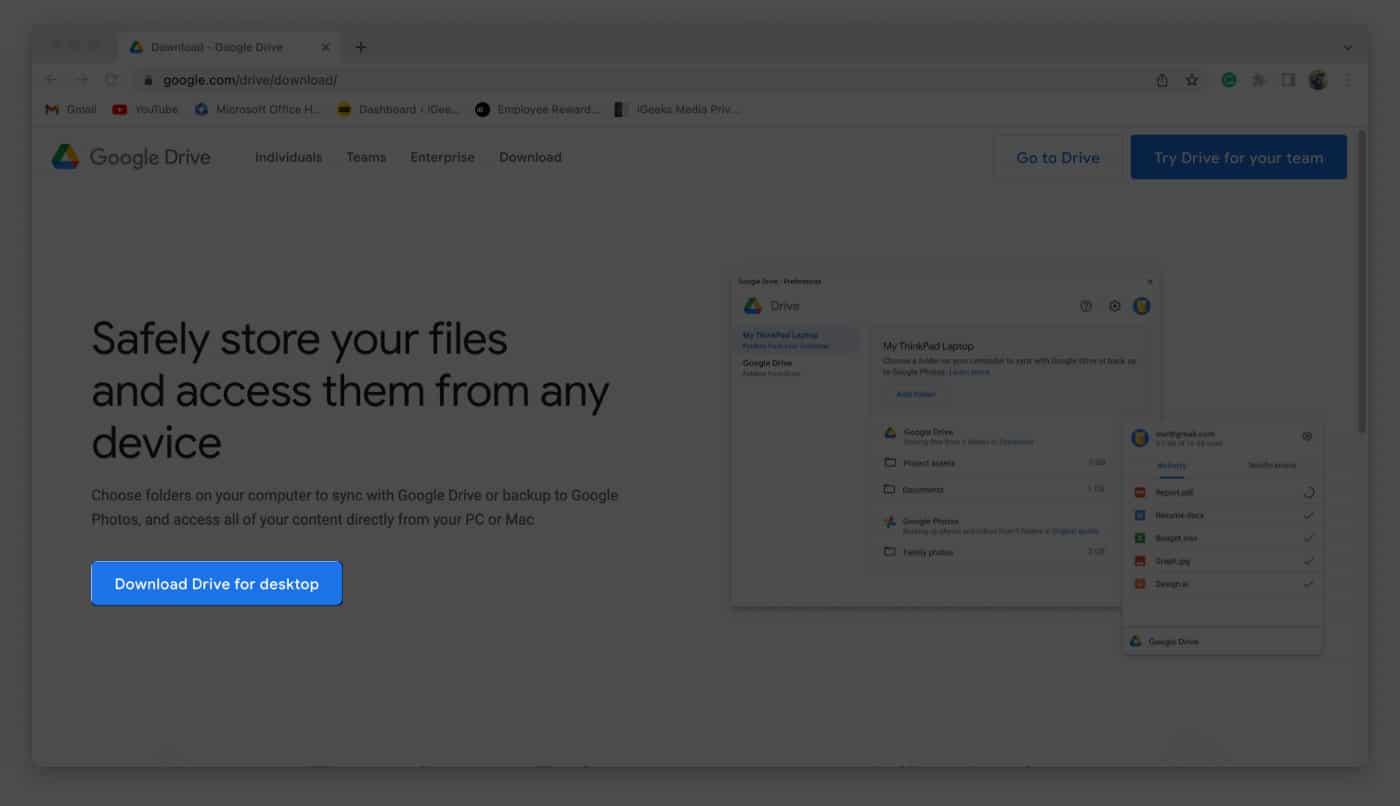This screenshot has width=1400, height=806.
Task: Open the Chrome profile avatar
Action: (x=1318, y=80)
